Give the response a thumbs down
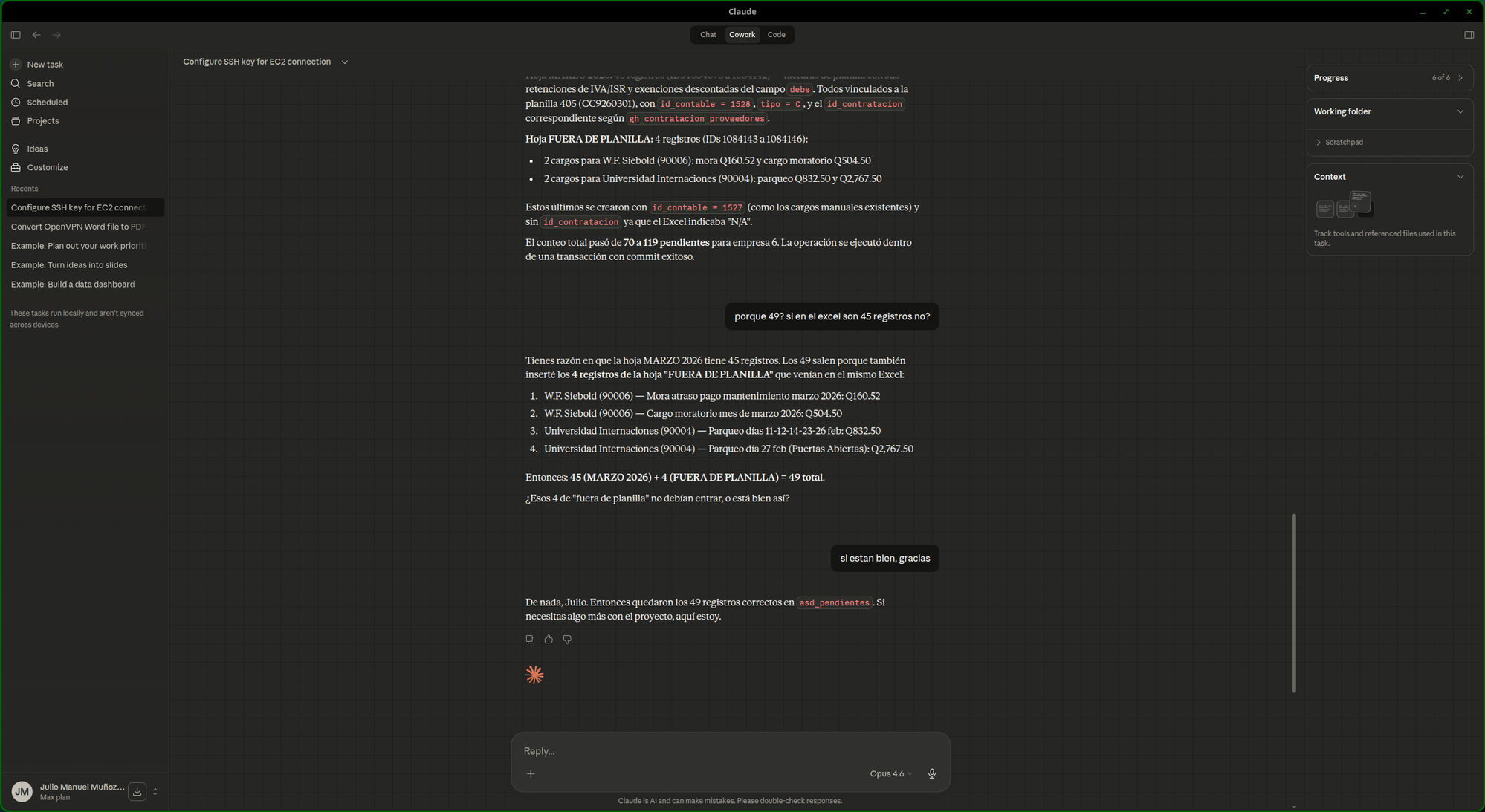1485x812 pixels. coord(567,639)
